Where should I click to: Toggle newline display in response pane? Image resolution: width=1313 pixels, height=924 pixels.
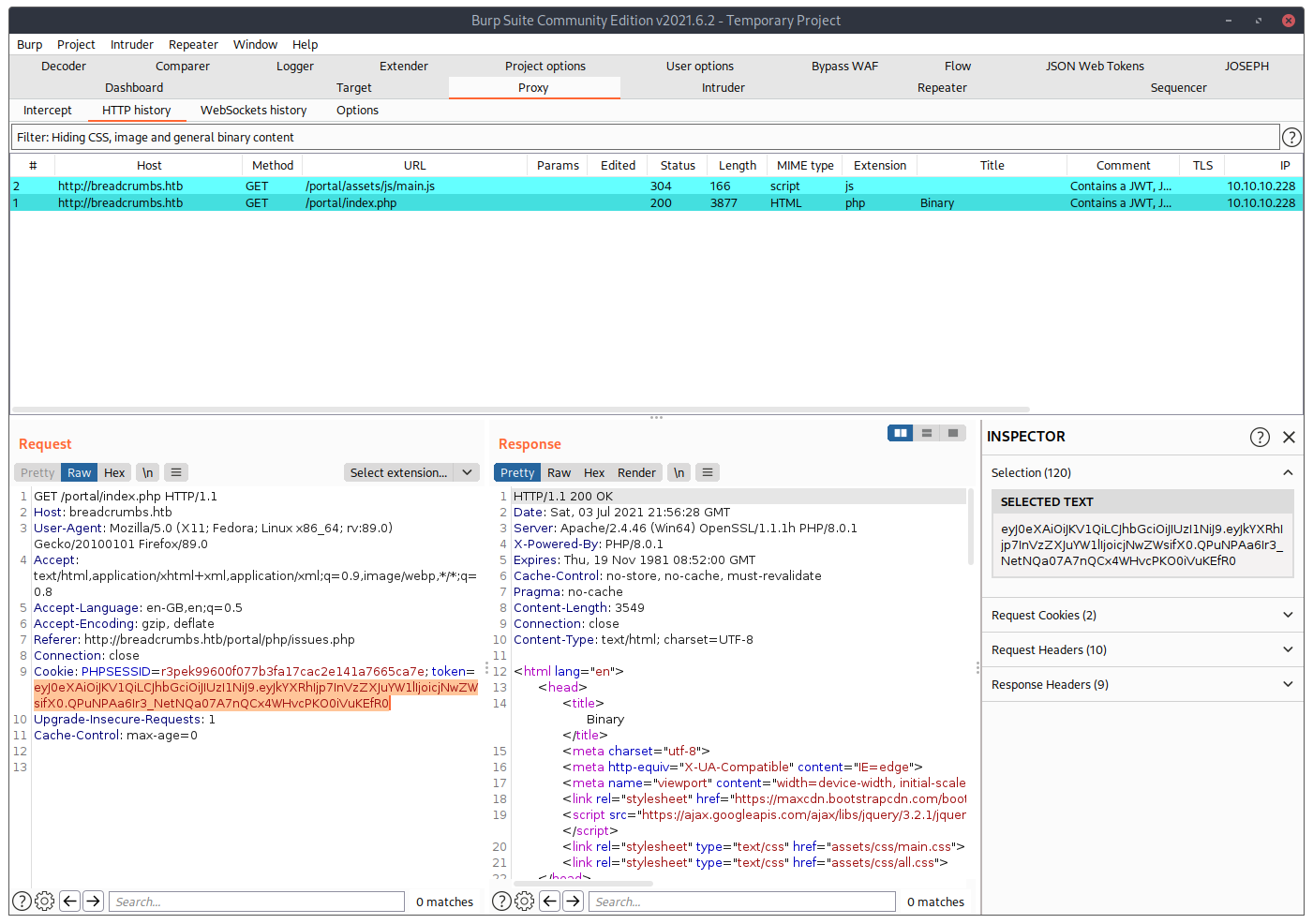679,472
